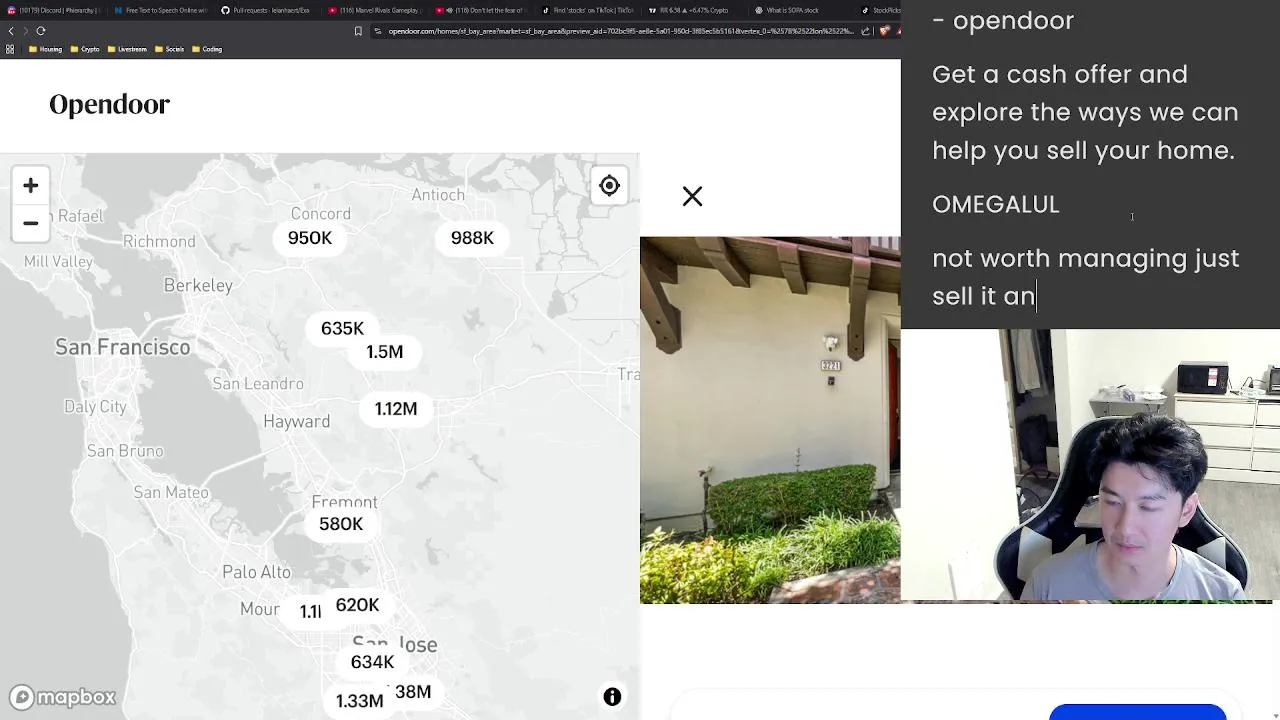Click the 'not worth managing just sell it' note text
The width and height of the screenshot is (1280, 720).
1086,277
